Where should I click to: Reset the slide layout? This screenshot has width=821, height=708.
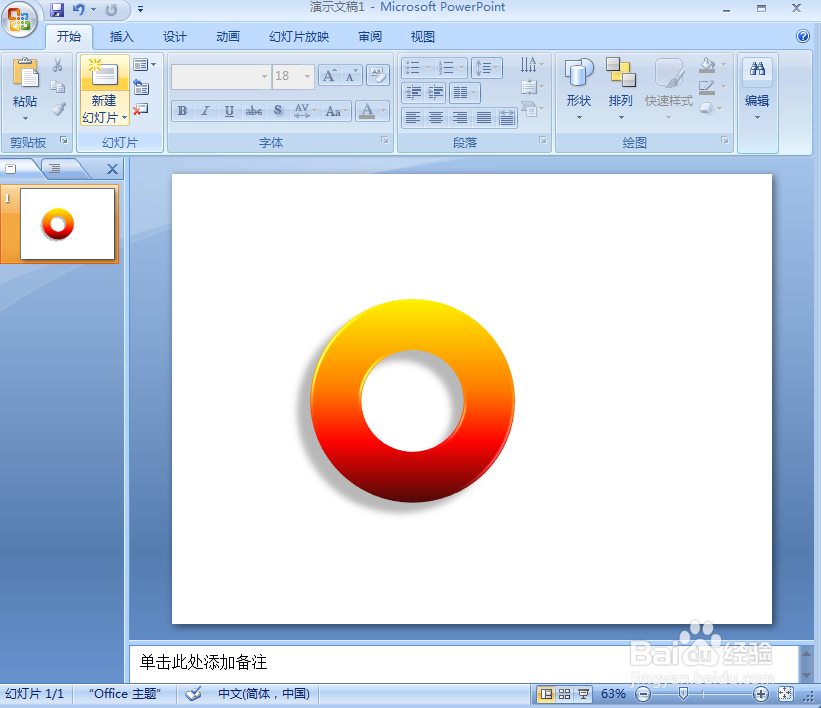point(141,87)
